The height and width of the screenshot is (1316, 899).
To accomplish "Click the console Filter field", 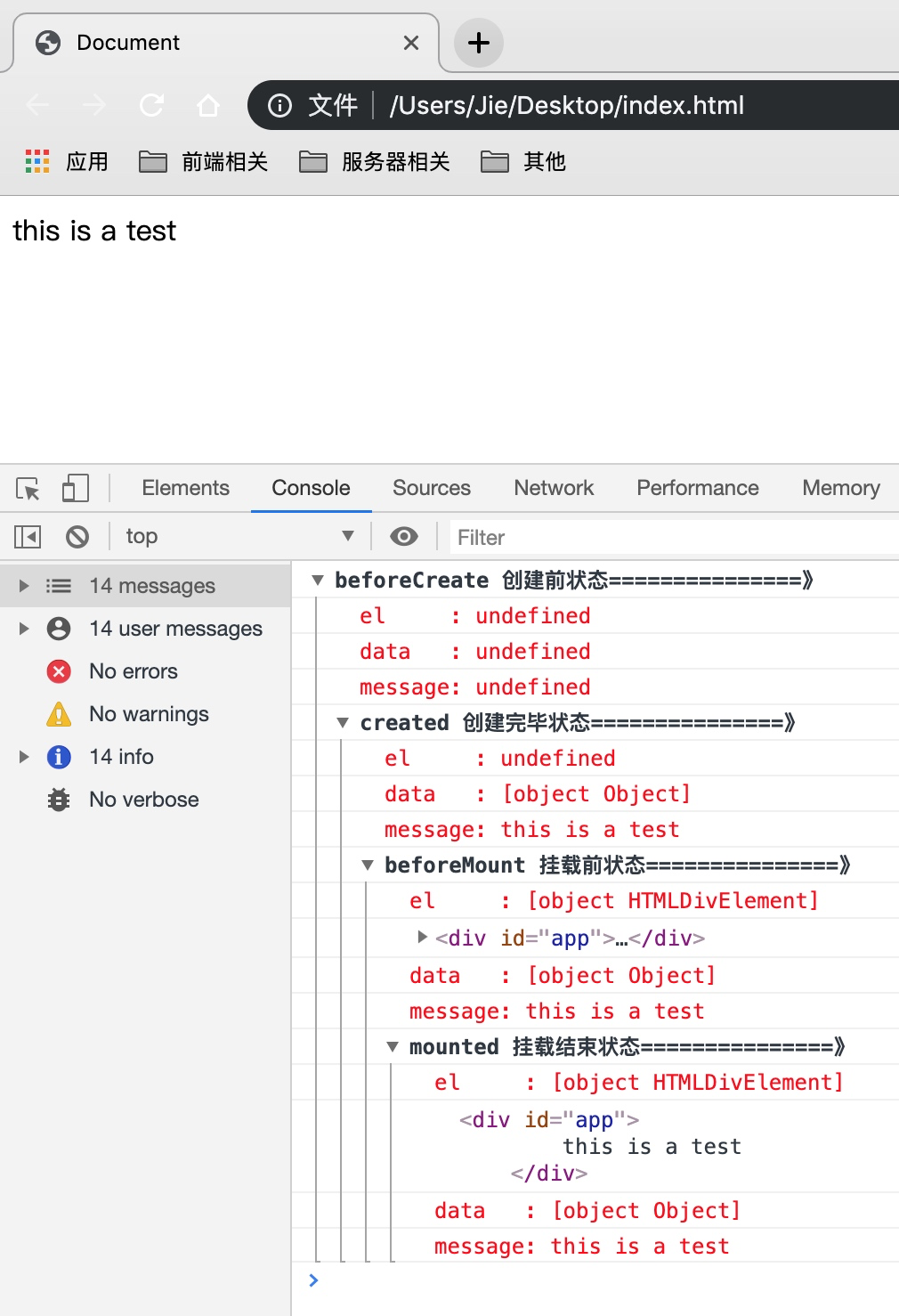I will [675, 537].
